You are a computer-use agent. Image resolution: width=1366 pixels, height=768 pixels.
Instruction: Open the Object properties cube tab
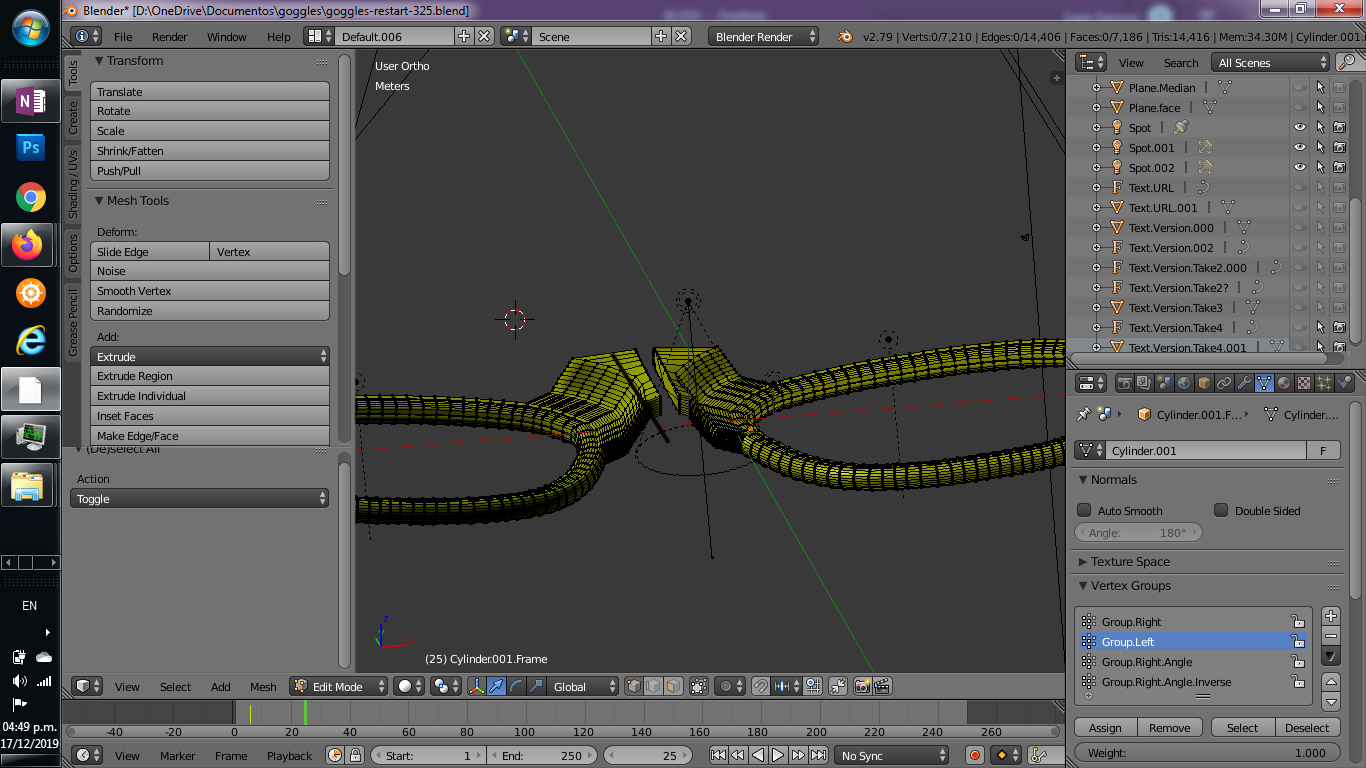[1204, 383]
